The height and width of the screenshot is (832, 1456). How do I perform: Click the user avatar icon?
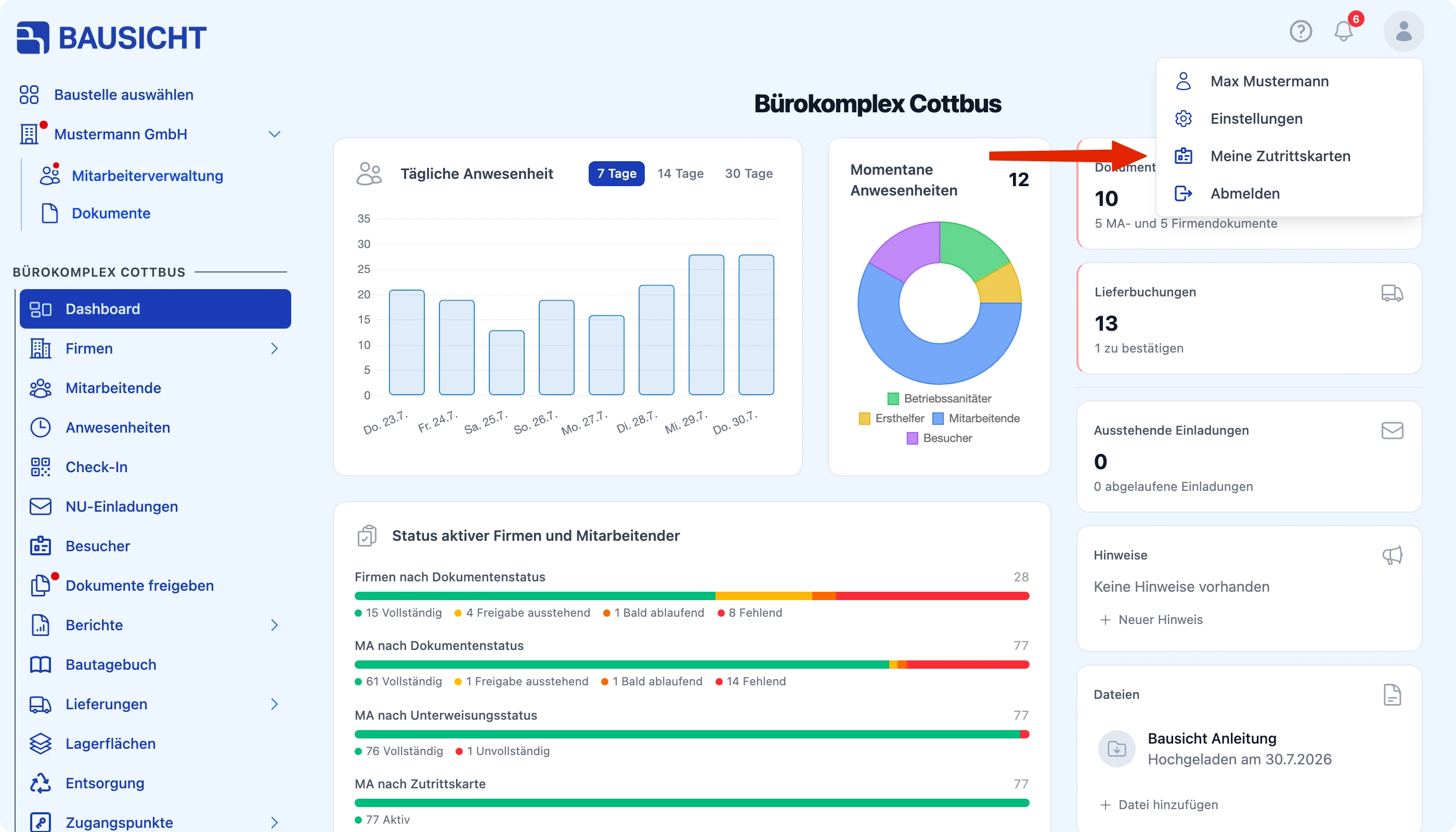[x=1403, y=31]
